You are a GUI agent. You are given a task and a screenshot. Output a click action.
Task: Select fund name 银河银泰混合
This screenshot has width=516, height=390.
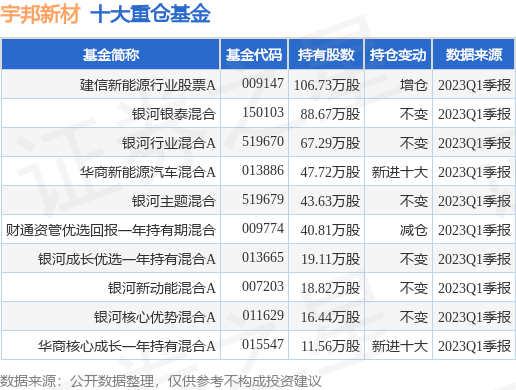[174, 114]
